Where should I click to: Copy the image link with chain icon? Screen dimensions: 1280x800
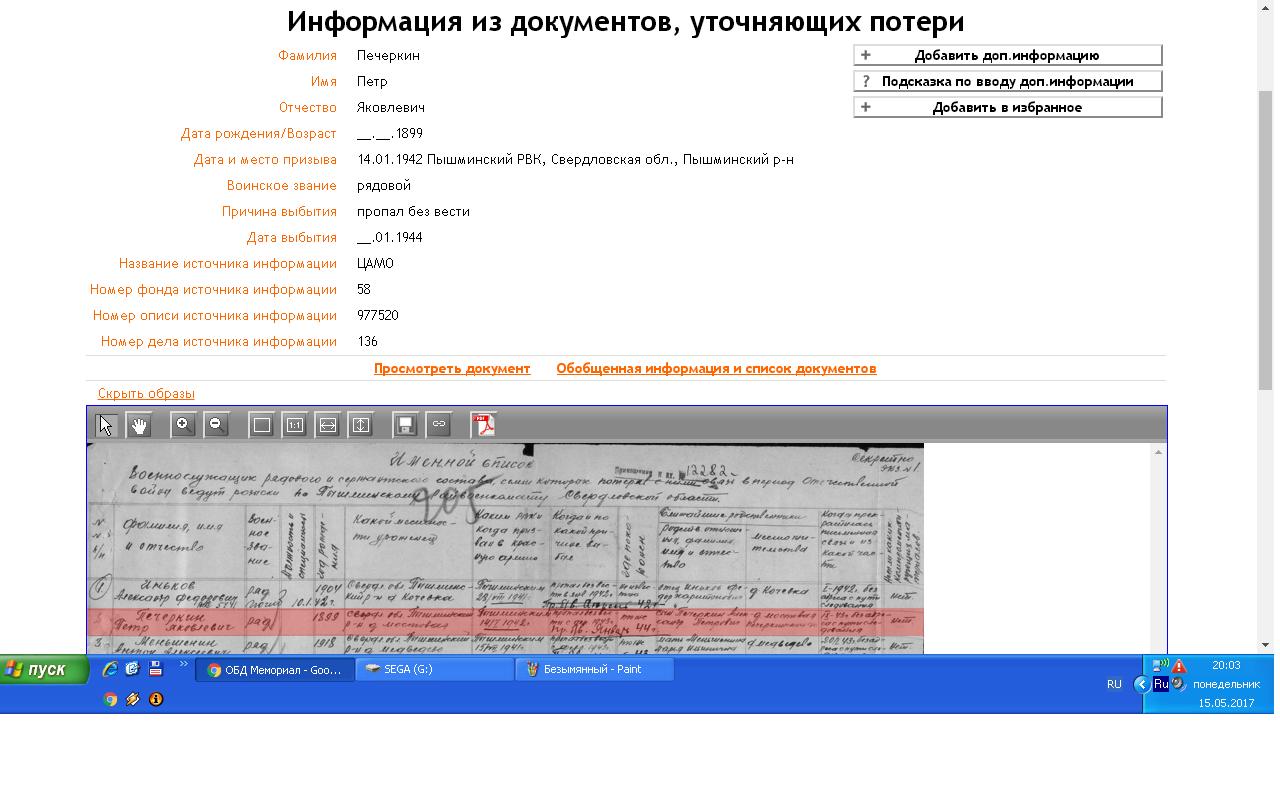[x=438, y=425]
